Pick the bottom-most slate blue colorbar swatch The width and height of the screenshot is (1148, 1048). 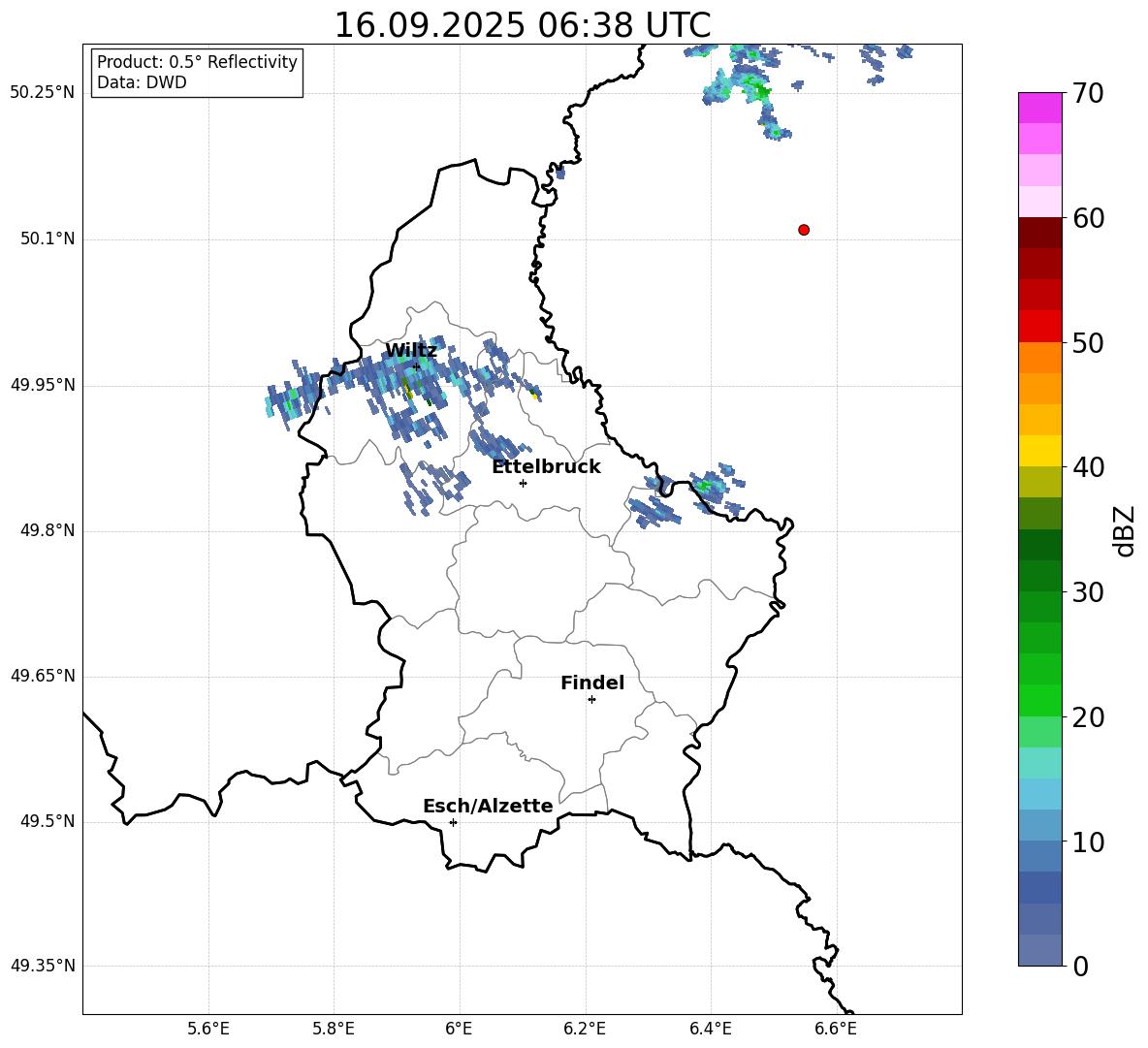pyautogui.click(x=1040, y=950)
